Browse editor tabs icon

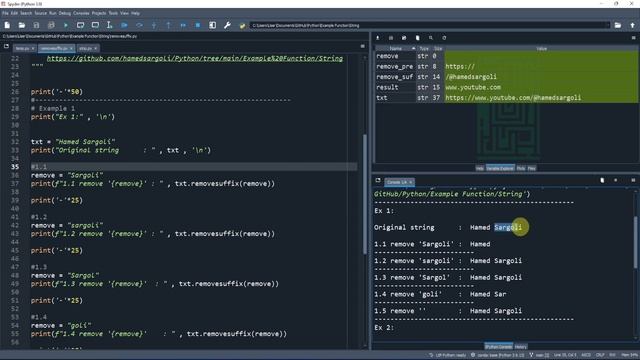pos(6,47)
